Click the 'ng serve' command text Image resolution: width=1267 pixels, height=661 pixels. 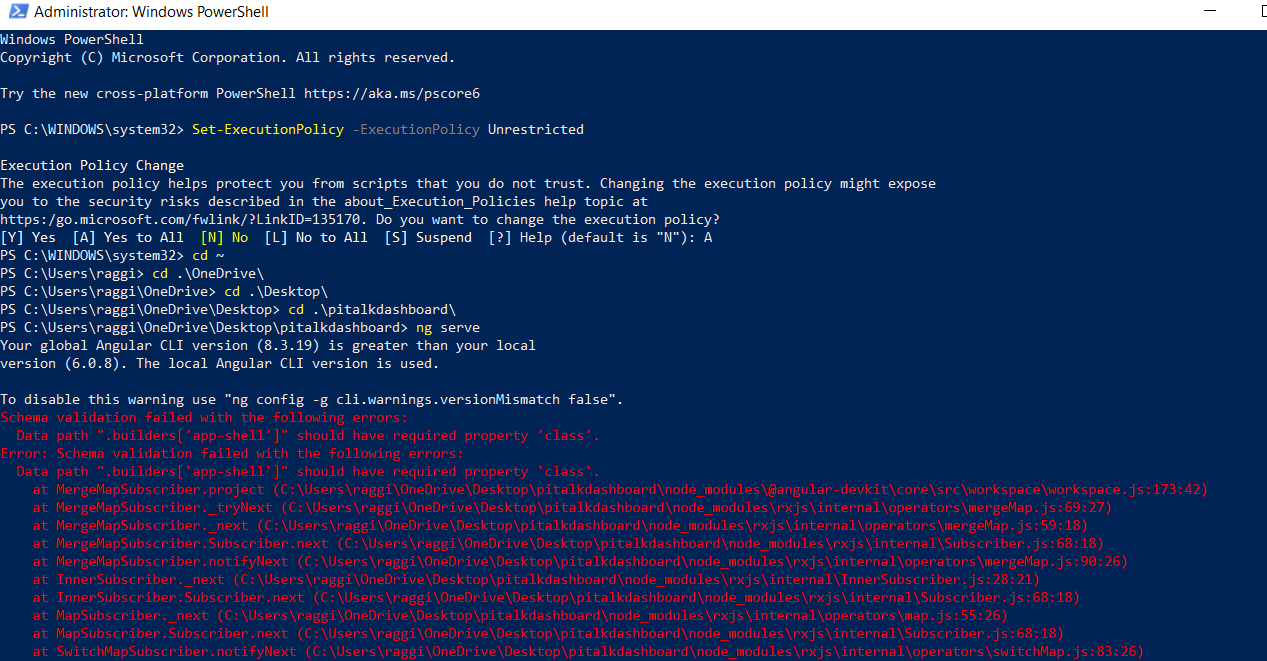point(448,327)
